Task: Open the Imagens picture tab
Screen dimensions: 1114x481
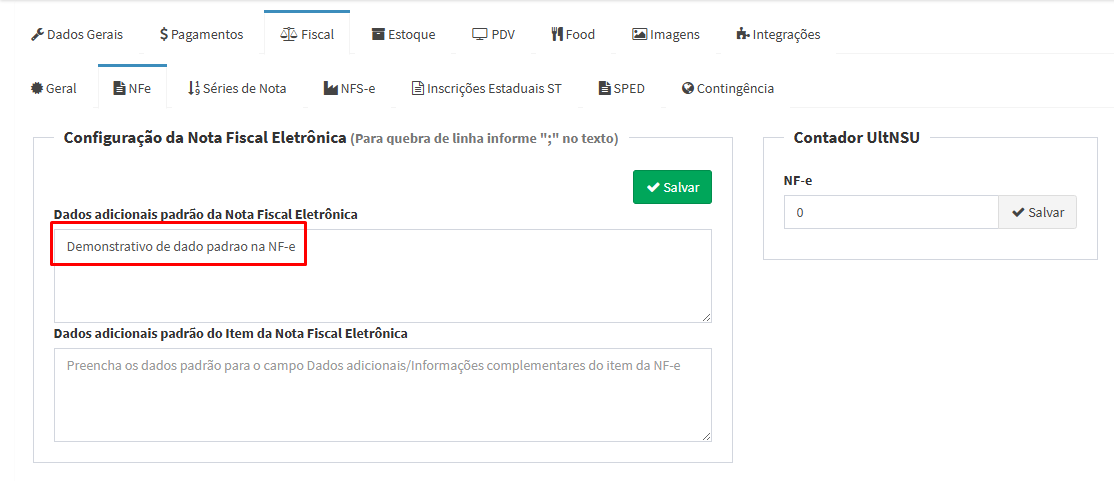Action: [x=665, y=34]
